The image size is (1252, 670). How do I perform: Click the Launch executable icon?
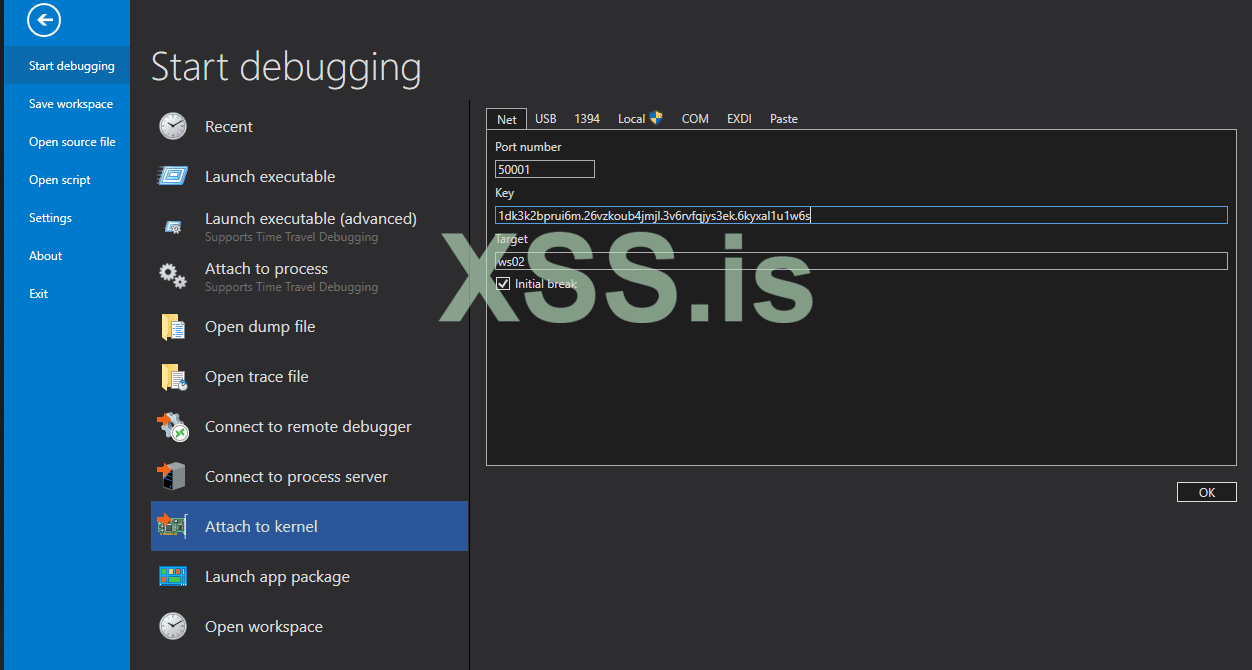click(173, 176)
